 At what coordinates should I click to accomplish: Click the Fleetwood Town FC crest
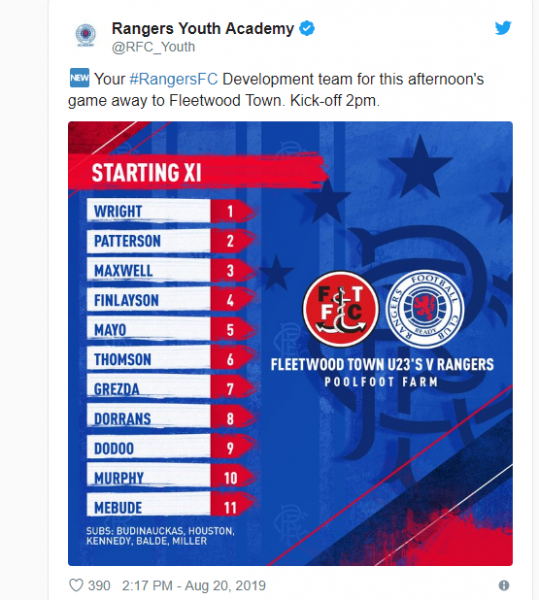pyautogui.click(x=340, y=309)
